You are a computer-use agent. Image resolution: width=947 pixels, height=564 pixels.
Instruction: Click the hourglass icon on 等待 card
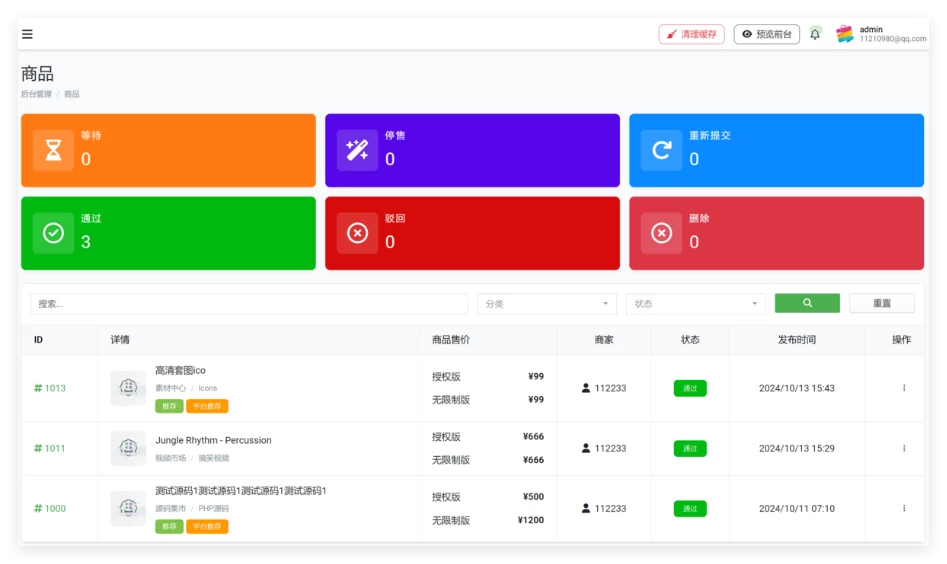pyautogui.click(x=54, y=150)
